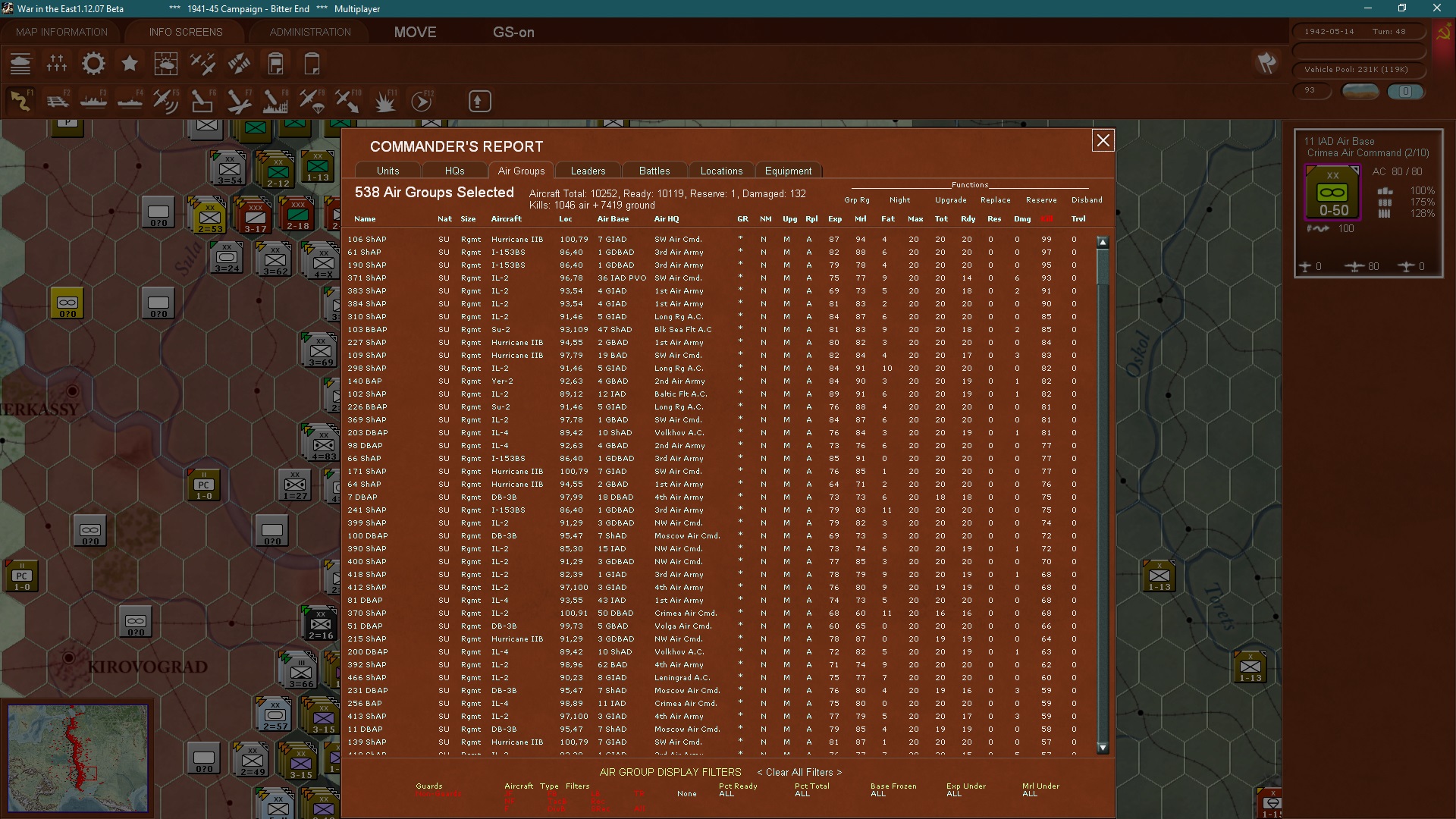
Task: Switch to the HQs tab
Action: click(x=455, y=171)
